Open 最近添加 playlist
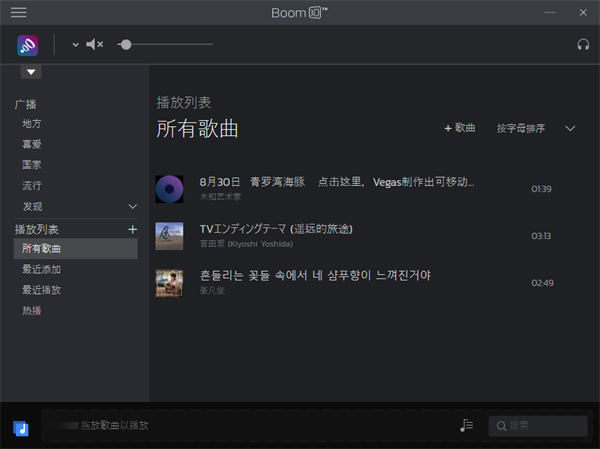The height and width of the screenshot is (449, 600). tap(41, 269)
